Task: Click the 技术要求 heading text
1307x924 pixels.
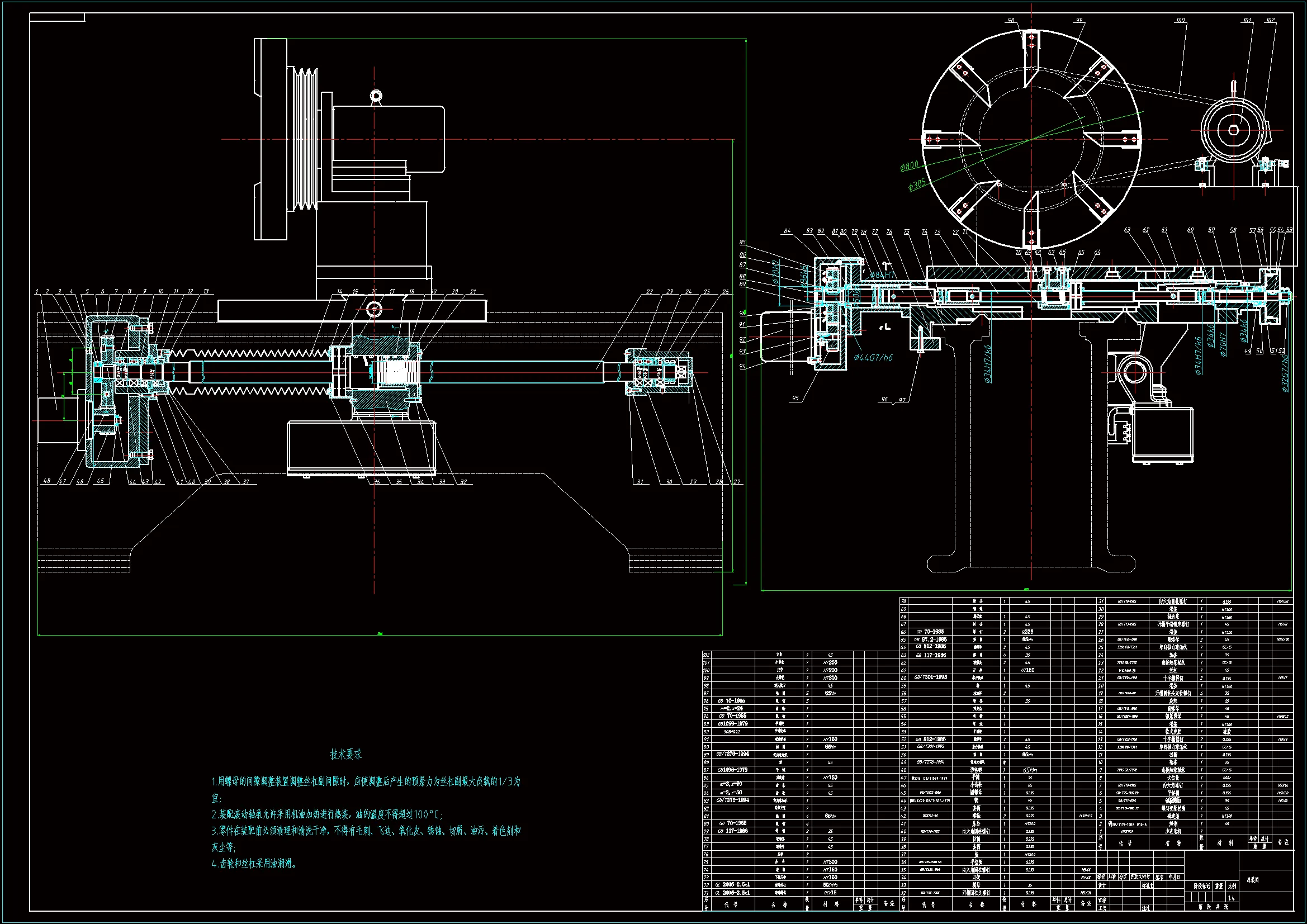Action: (x=345, y=754)
